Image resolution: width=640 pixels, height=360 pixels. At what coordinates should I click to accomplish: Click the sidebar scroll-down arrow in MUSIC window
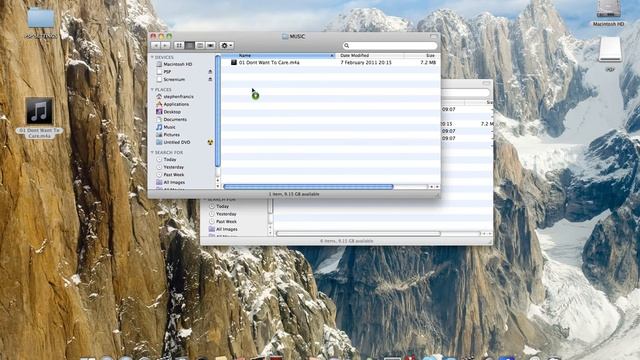pyautogui.click(x=218, y=186)
